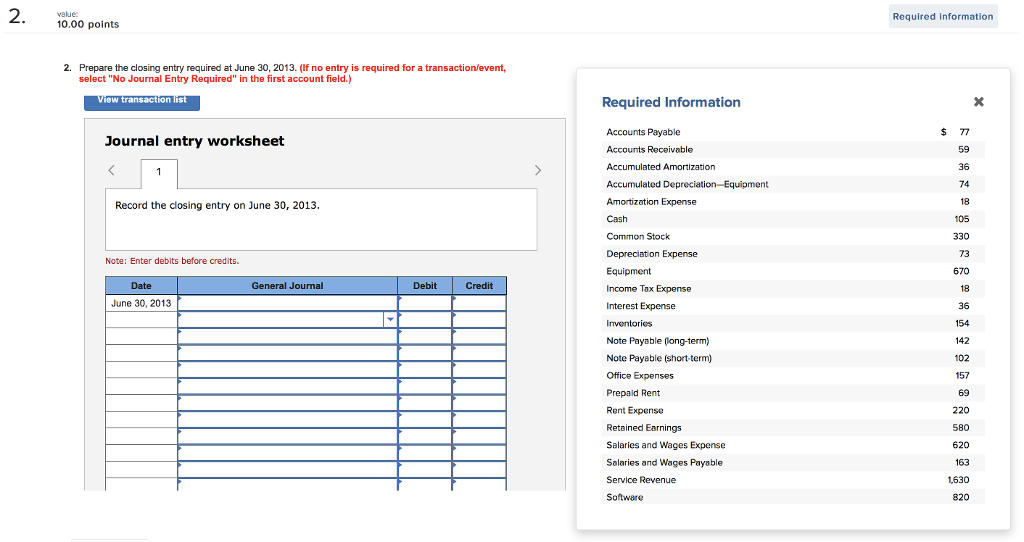Click Accumulated Depreciation—Equipment row
This screenshot has width=1024, height=542.
coord(793,184)
